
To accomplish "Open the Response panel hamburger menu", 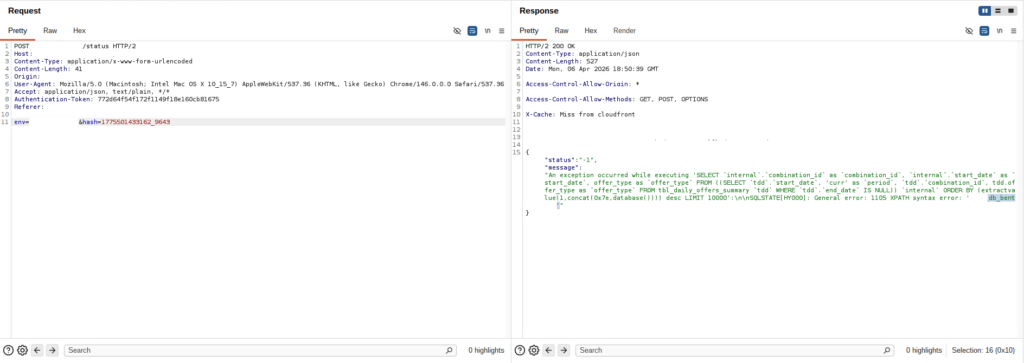I will tap(1014, 31).
